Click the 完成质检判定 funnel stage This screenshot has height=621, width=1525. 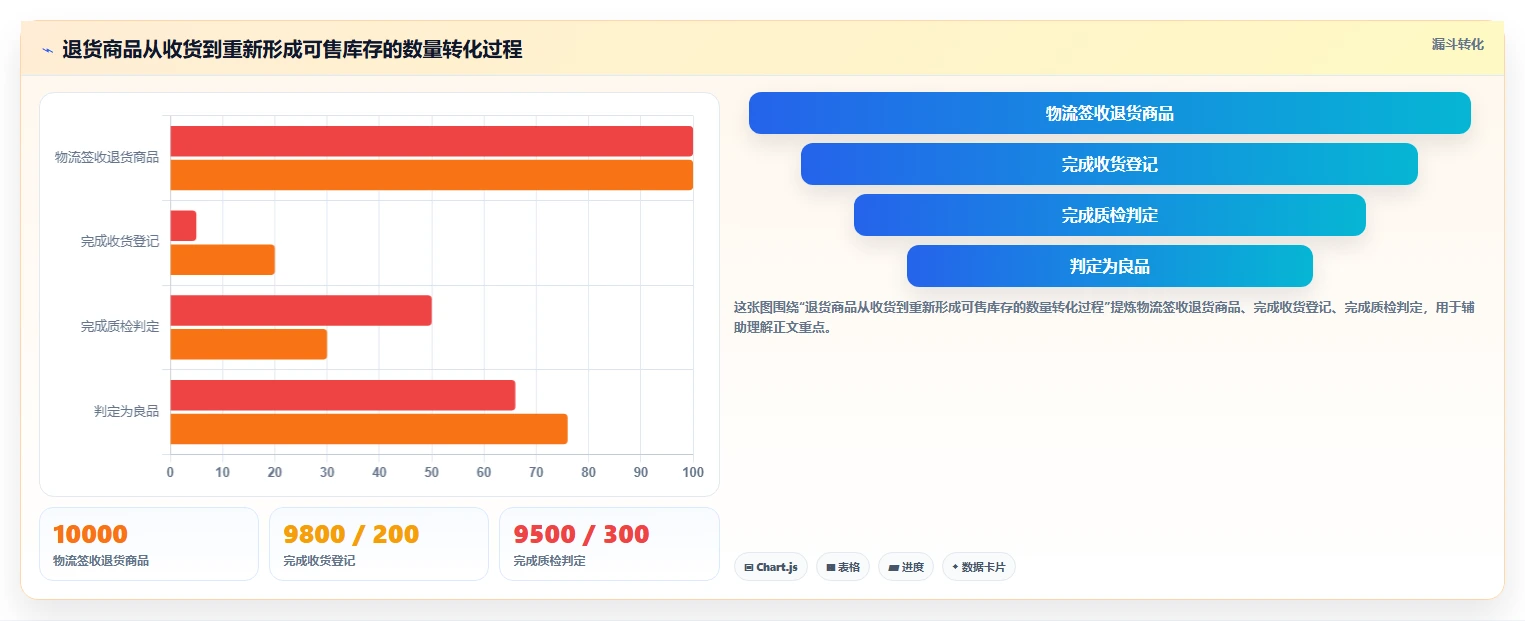[x=1109, y=215]
